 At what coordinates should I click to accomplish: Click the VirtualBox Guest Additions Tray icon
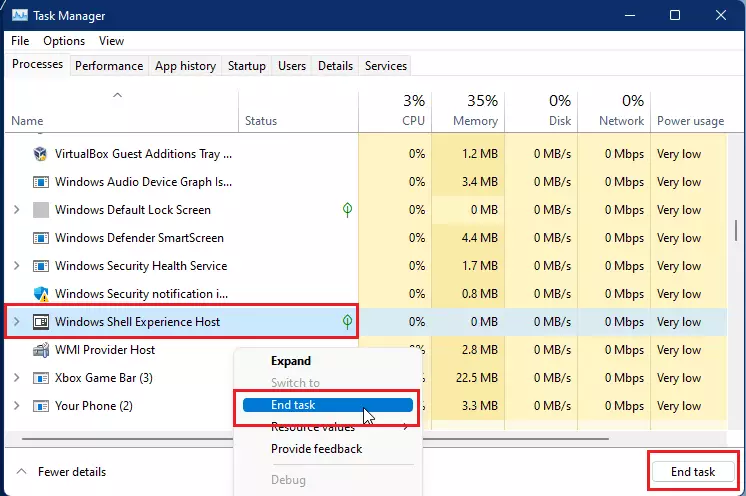(x=40, y=154)
